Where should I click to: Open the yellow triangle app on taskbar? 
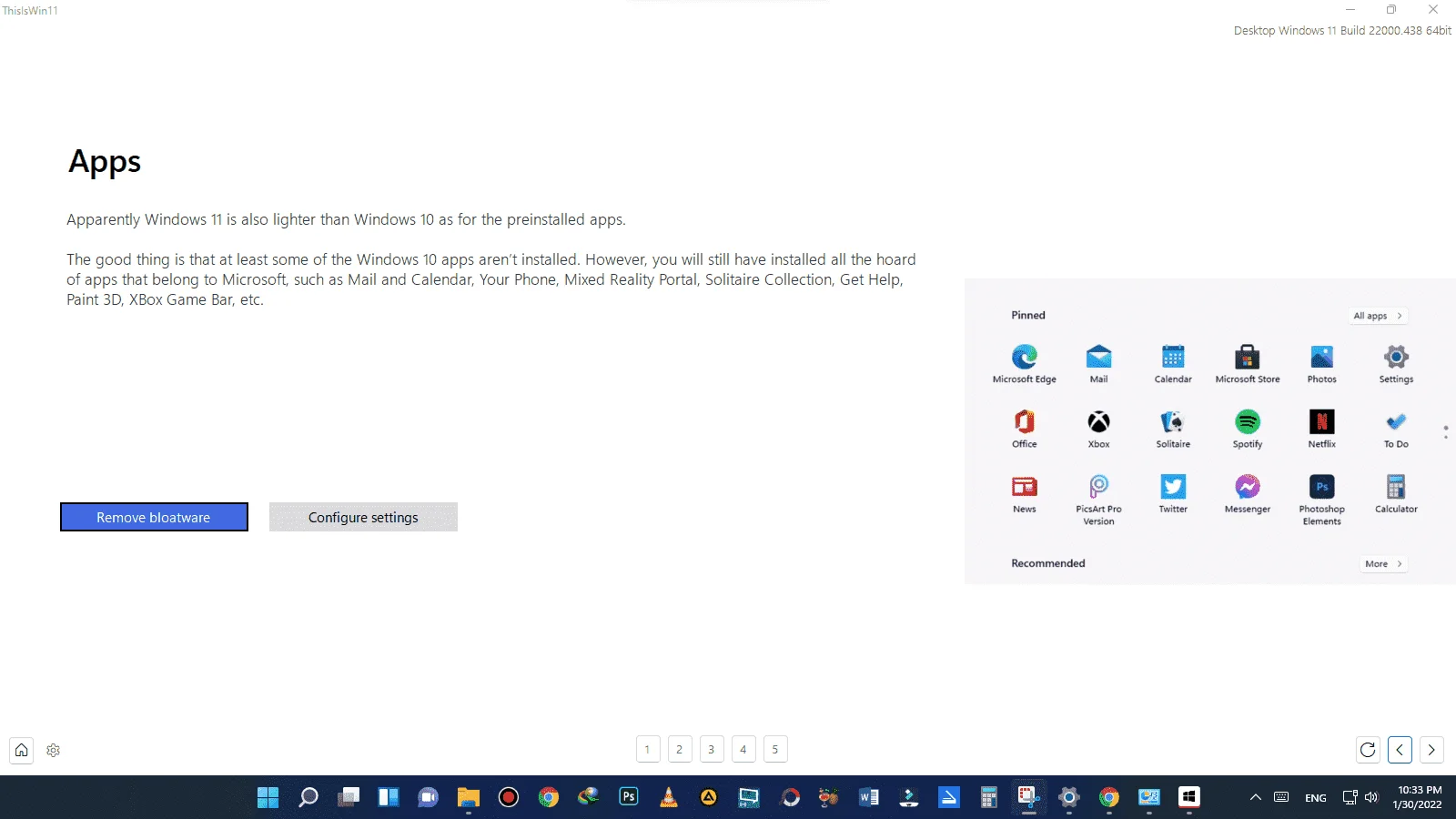(x=709, y=797)
